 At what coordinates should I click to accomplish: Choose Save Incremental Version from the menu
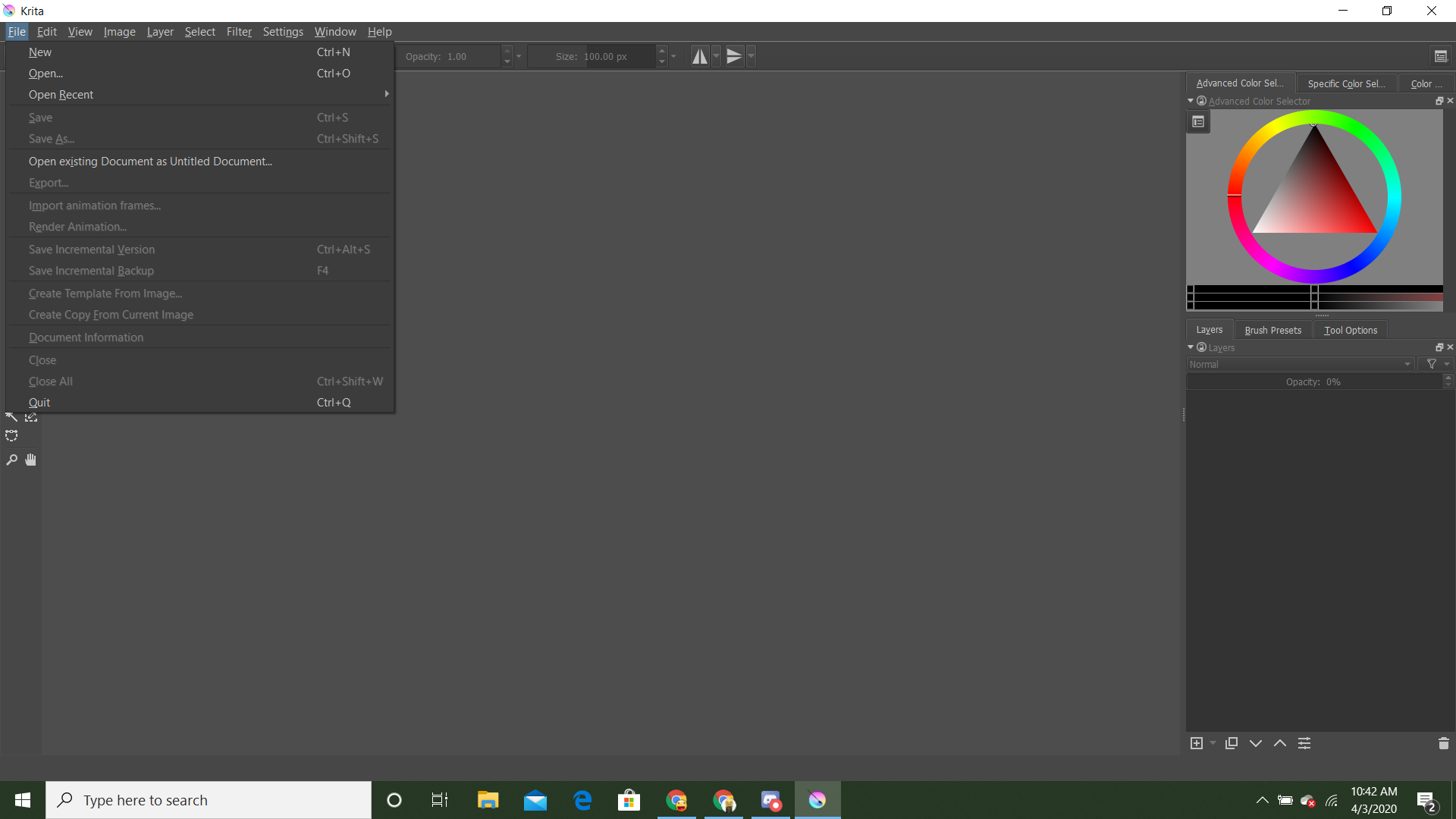tap(91, 249)
